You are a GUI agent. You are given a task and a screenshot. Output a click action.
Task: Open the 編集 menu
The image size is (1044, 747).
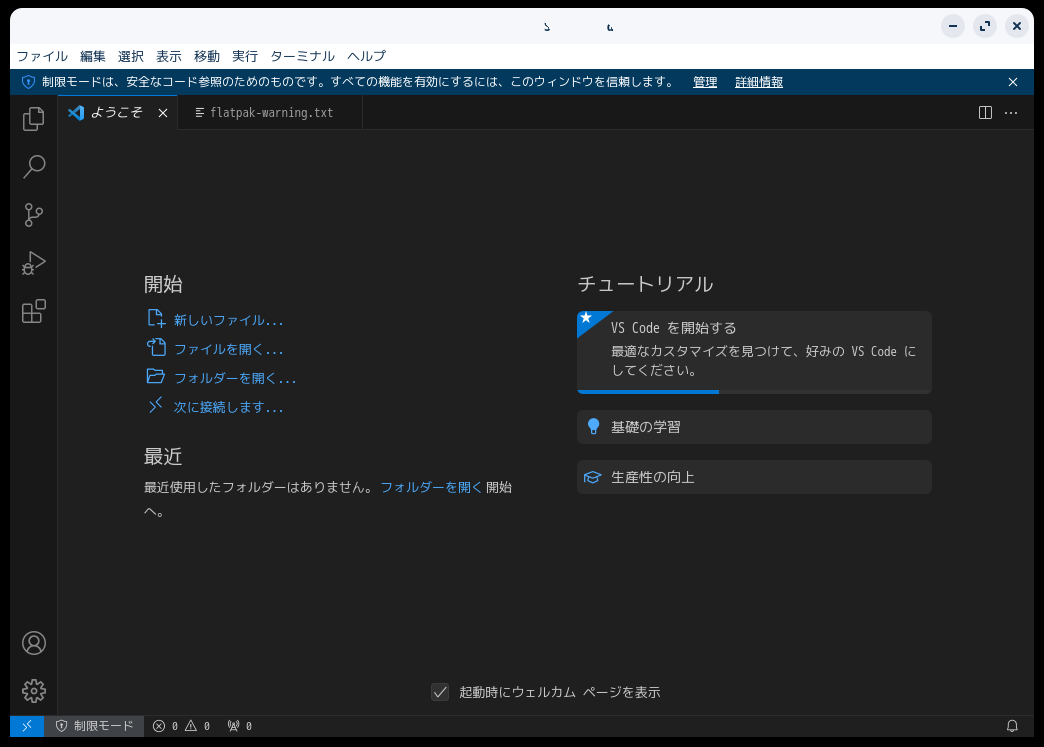pyautogui.click(x=93, y=57)
